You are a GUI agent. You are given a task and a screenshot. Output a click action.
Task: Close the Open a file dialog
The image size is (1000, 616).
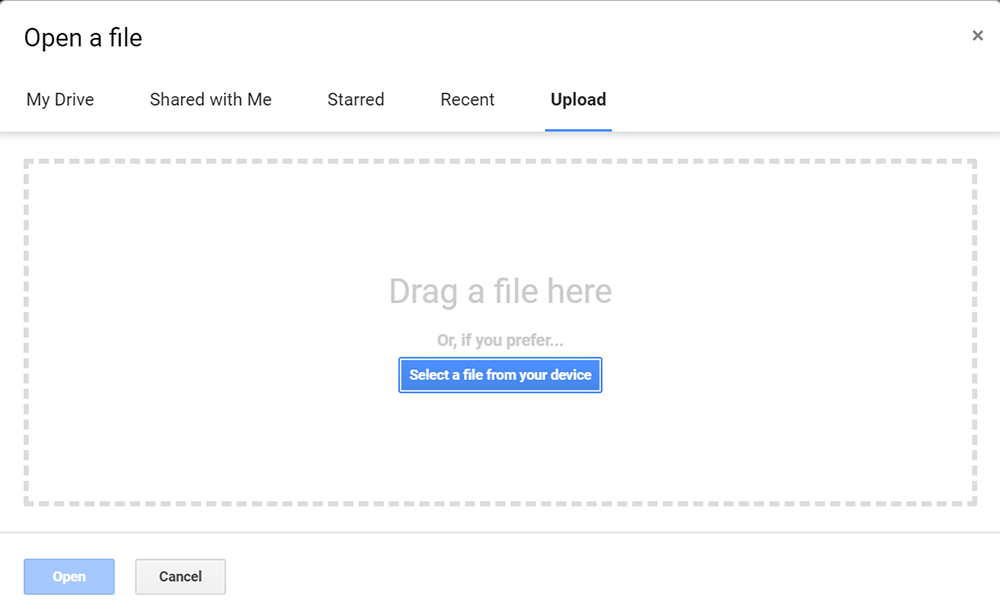(x=977, y=36)
